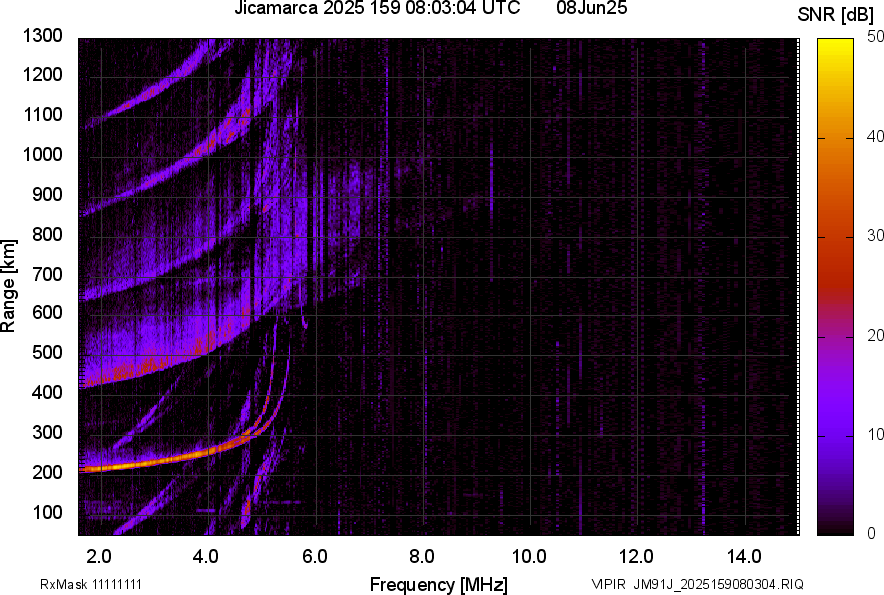The height and width of the screenshot is (595, 884).
Task: Click the colorbar tick value '30'
Action: [x=876, y=236]
